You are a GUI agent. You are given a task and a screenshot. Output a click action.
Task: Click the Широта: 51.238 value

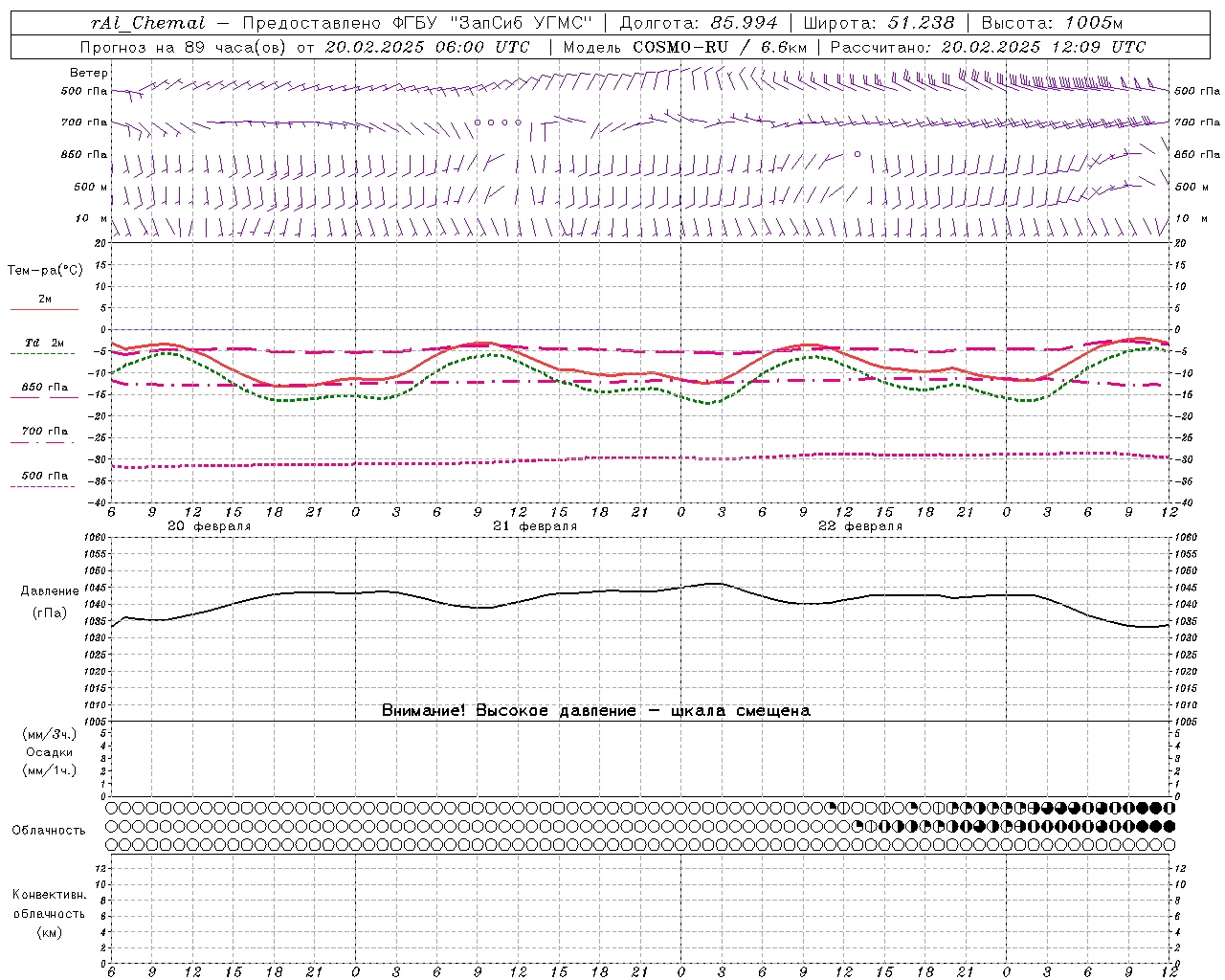[879, 24]
